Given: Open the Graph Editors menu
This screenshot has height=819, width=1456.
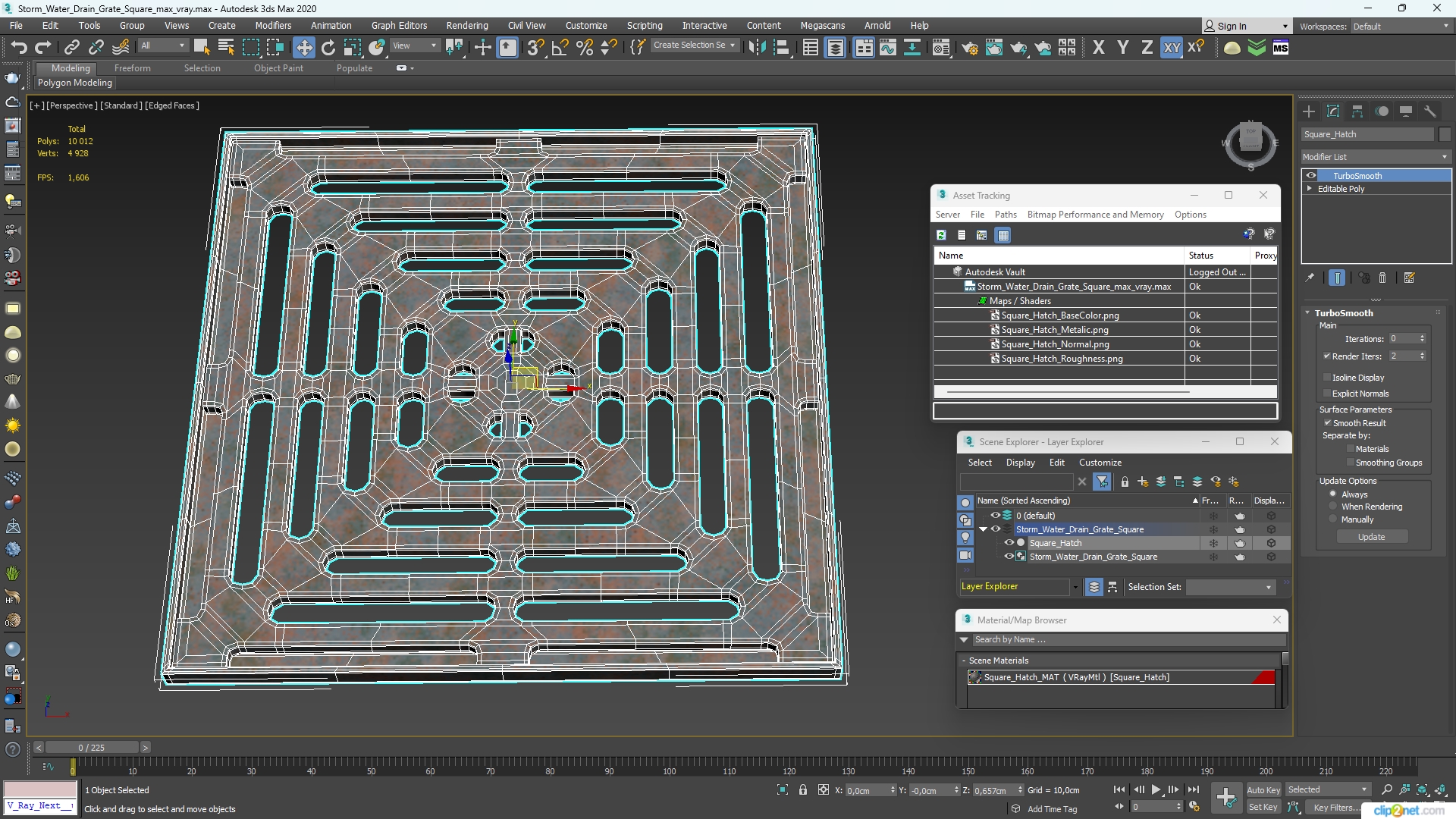Looking at the screenshot, I should pos(399,25).
